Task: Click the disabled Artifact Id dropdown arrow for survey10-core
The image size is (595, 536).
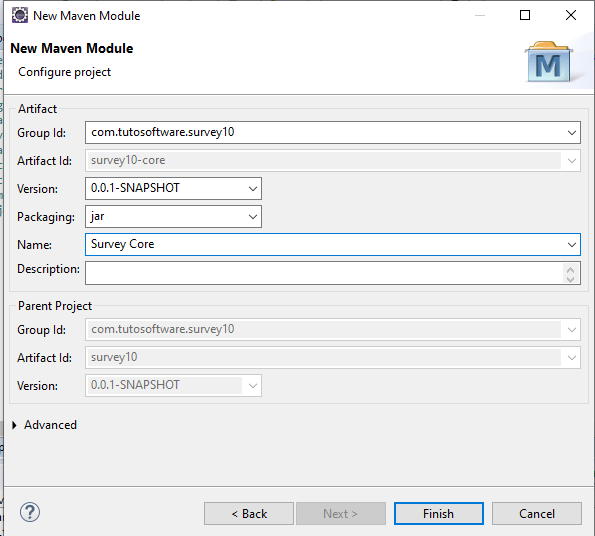Action: coord(571,160)
